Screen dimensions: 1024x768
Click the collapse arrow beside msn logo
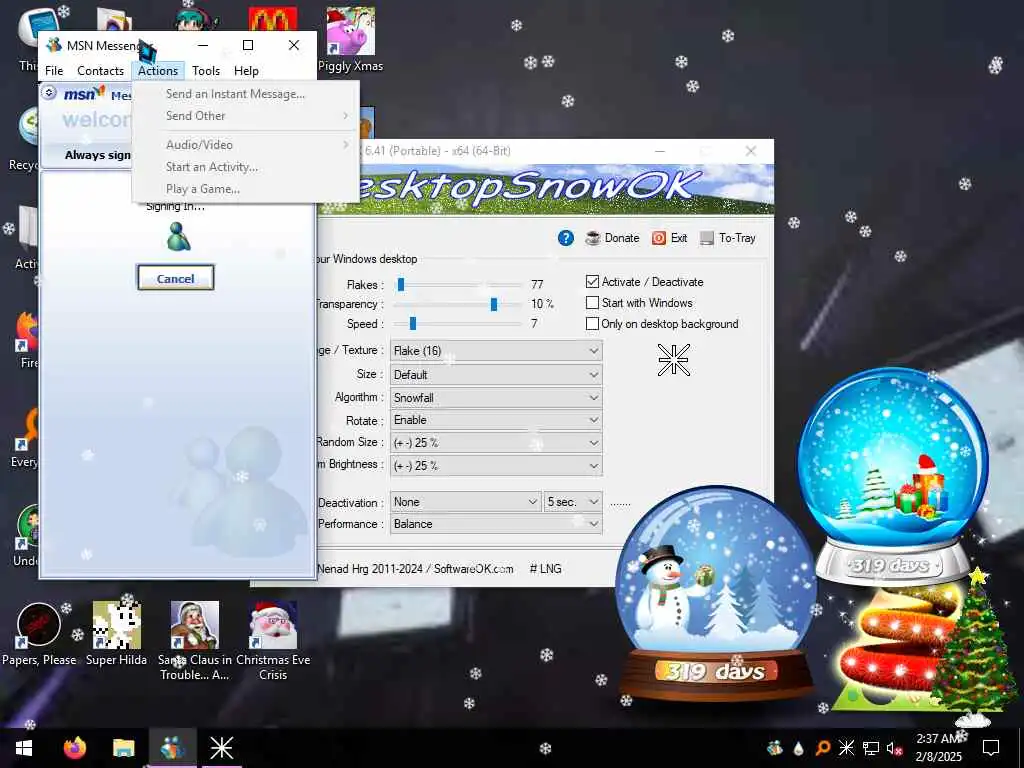click(49, 93)
